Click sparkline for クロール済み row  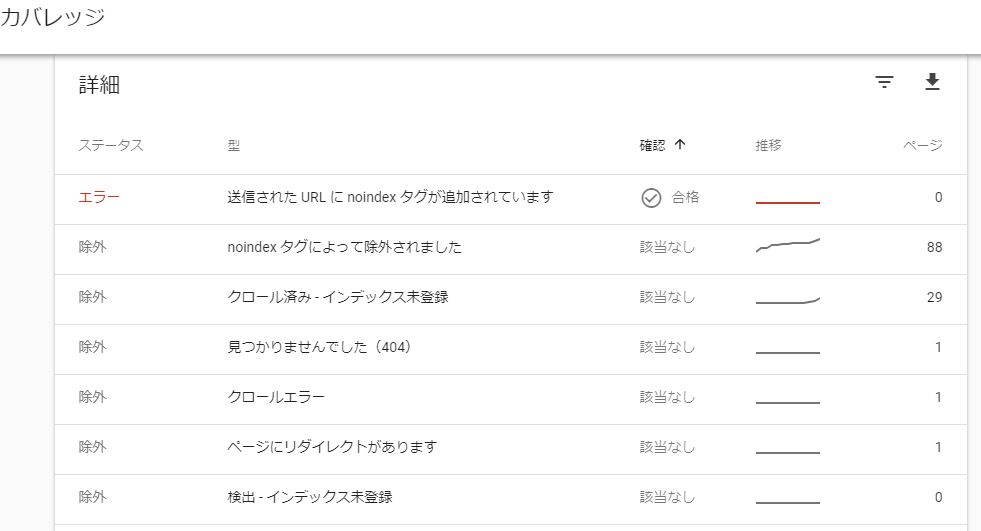(x=788, y=301)
